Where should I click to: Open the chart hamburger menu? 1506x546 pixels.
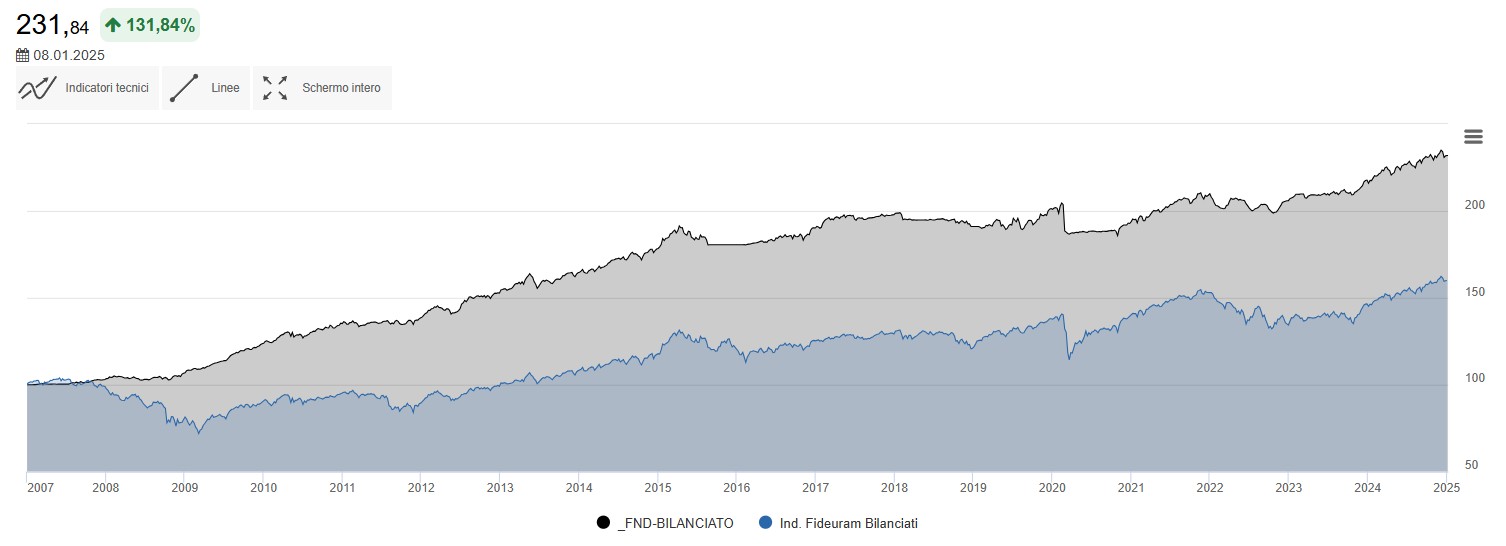pos(1473,137)
